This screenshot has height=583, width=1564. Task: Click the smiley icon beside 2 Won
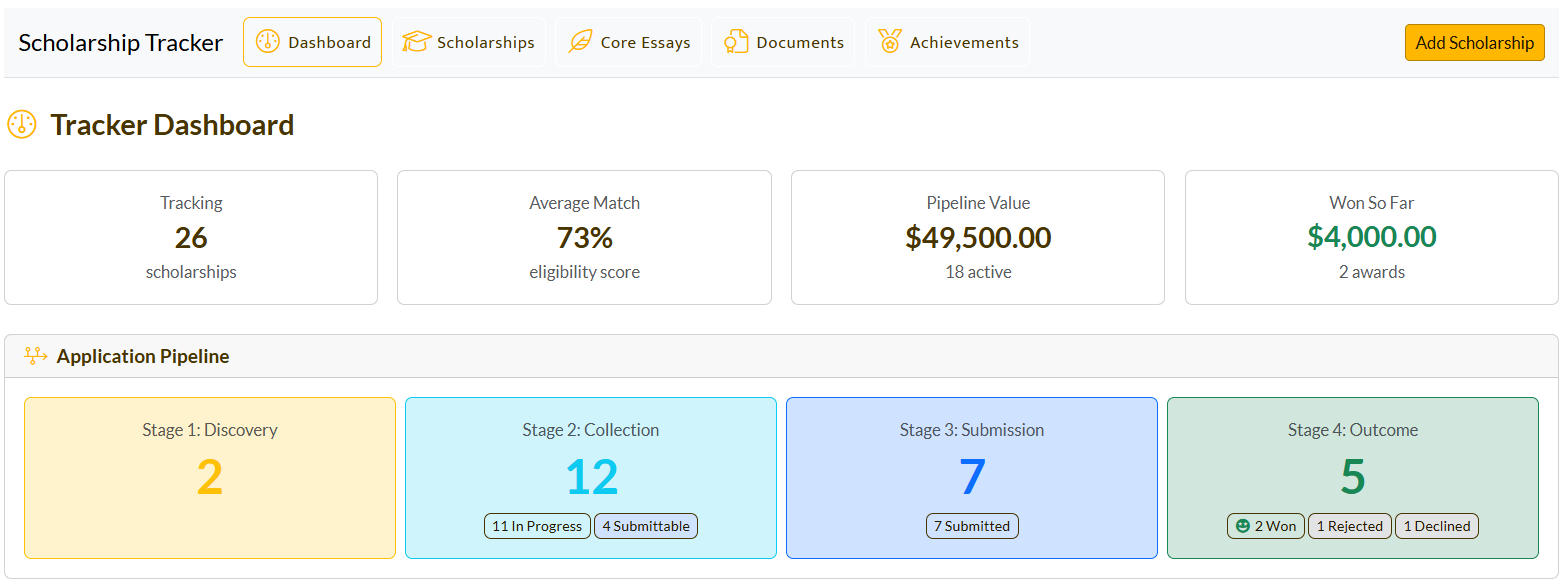coord(1243,526)
